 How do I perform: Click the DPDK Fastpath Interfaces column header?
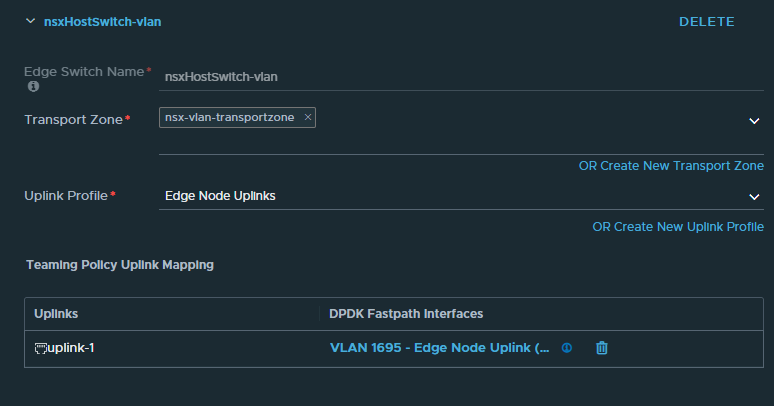[x=406, y=314]
